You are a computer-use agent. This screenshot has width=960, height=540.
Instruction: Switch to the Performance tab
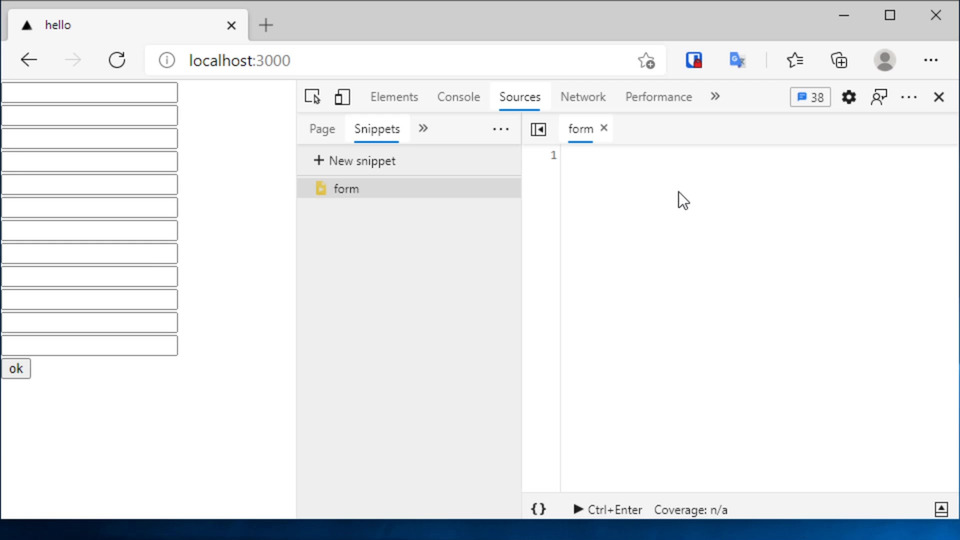[659, 97]
